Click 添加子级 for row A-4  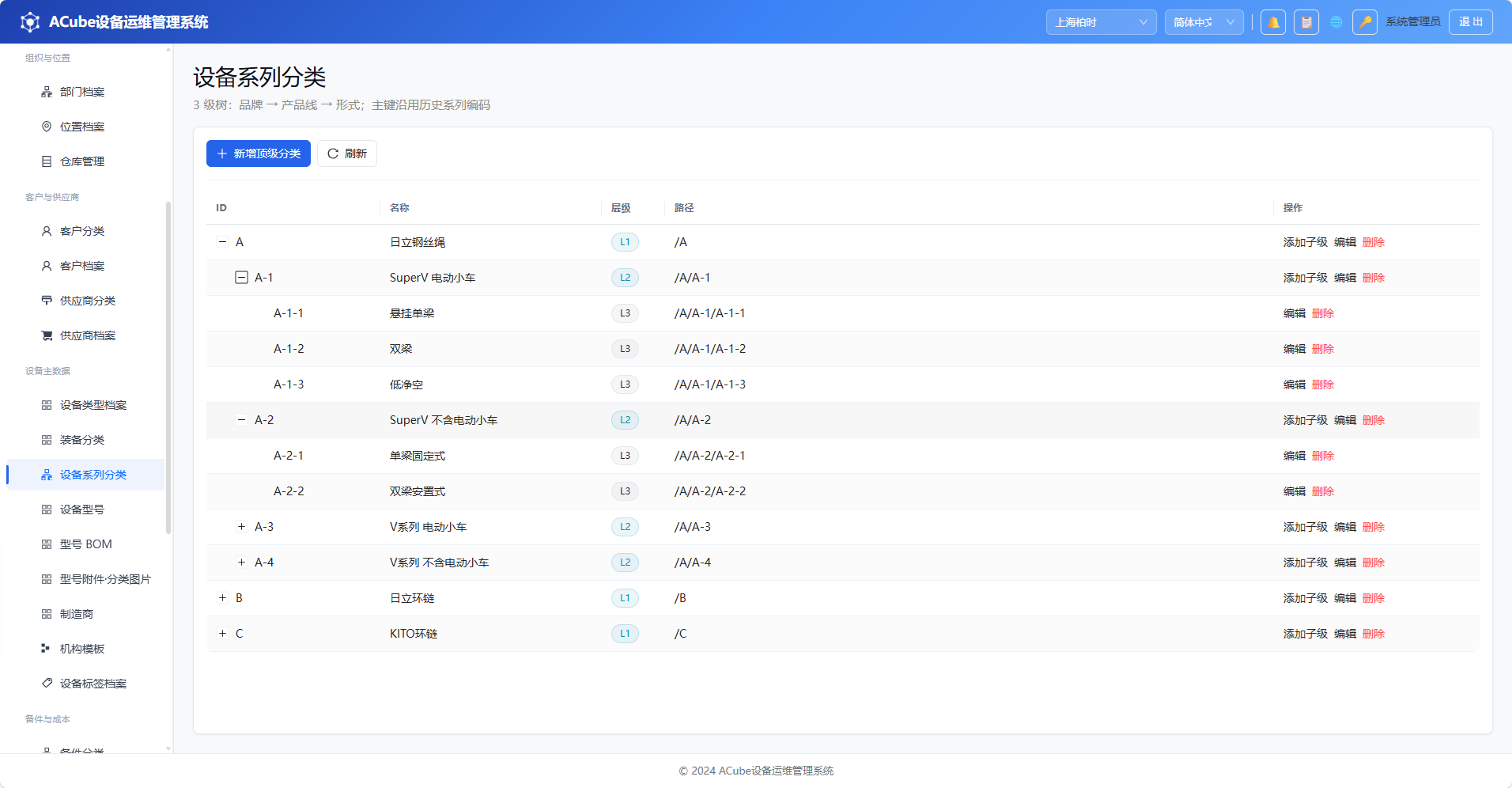tap(1306, 563)
